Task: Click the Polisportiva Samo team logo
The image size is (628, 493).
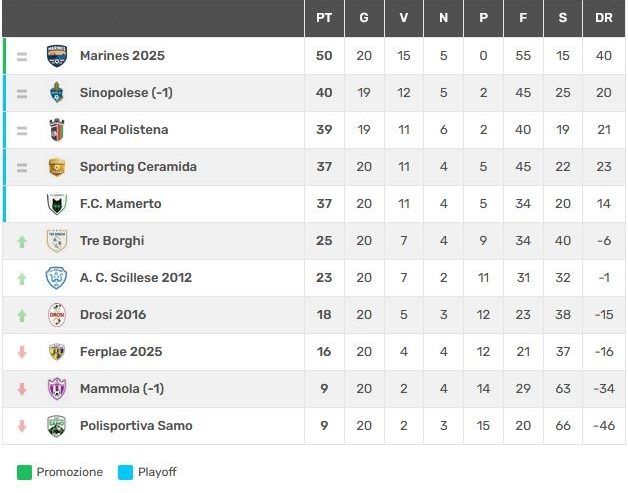Action: point(57,426)
